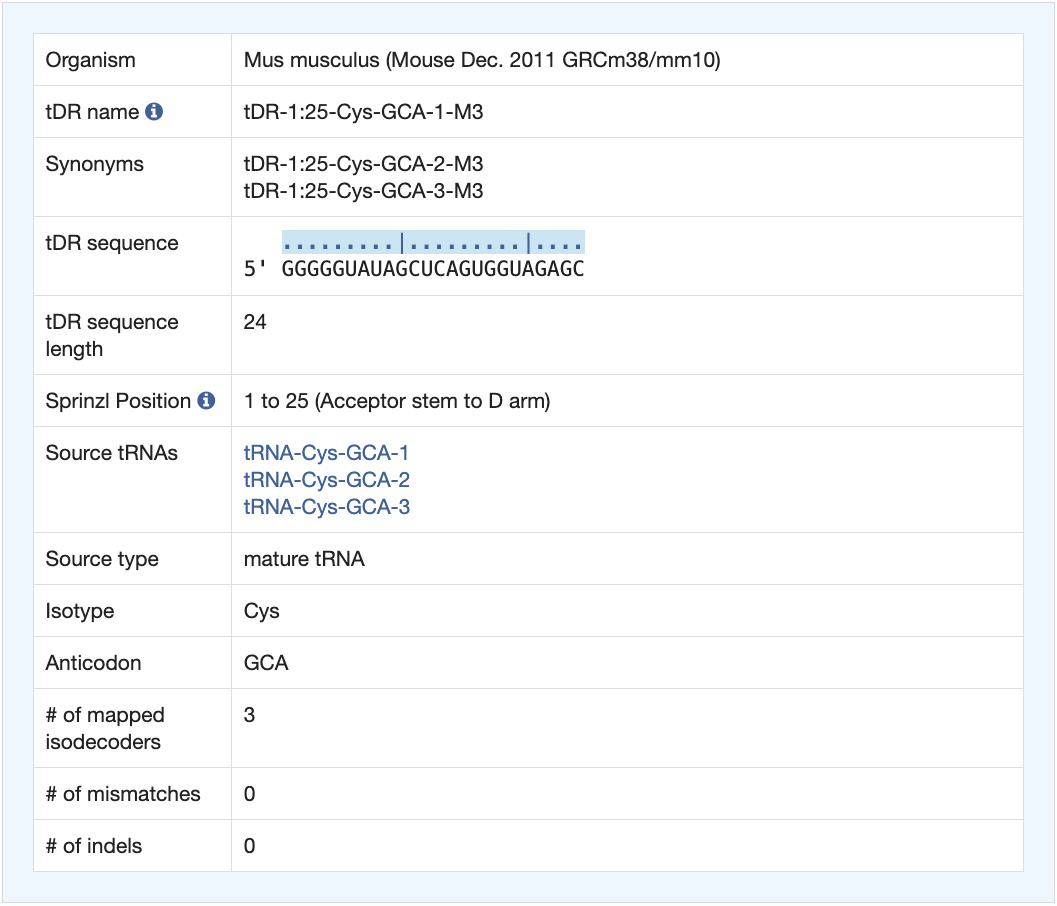This screenshot has height=906, width=1057.
Task: Click the 'Source tRNAs' row label
Action: coord(112,453)
